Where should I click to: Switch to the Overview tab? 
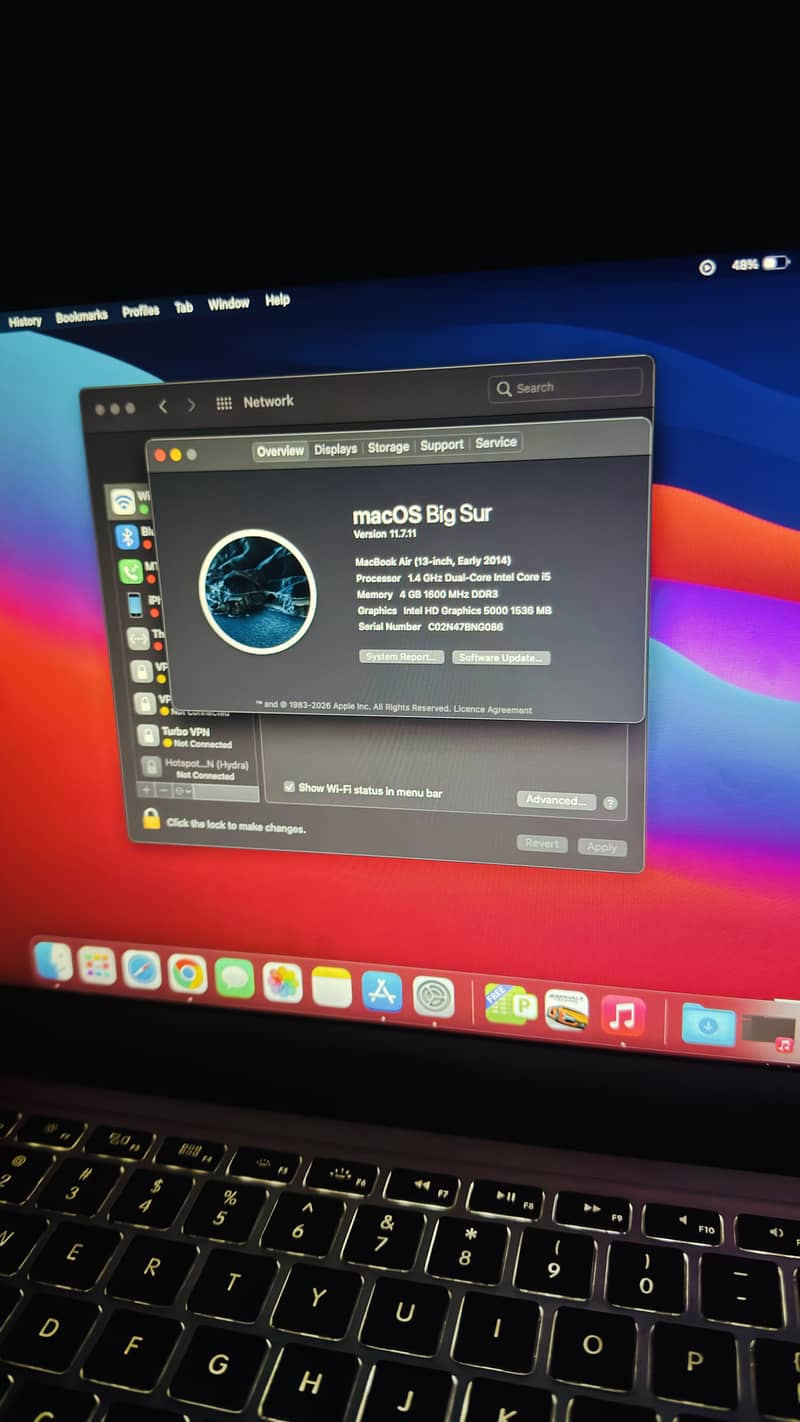click(x=280, y=451)
